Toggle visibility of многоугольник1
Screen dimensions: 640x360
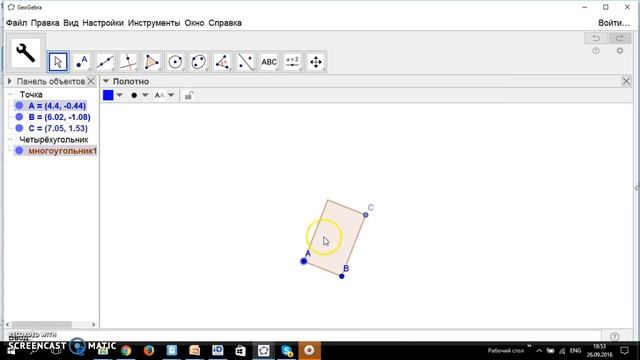pos(19,151)
